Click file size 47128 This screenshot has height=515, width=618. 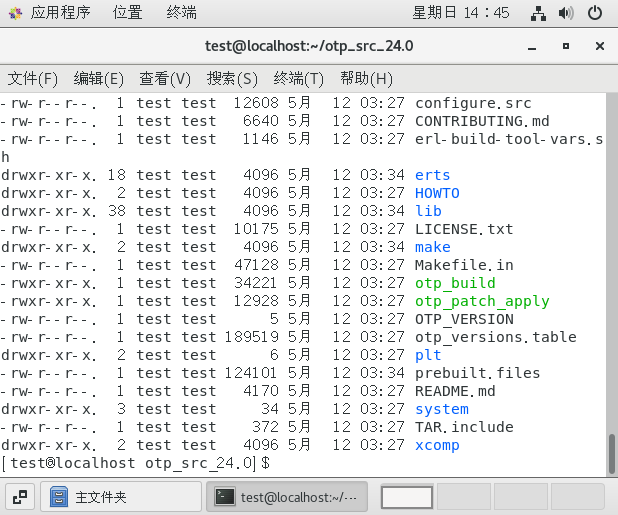(x=256, y=265)
